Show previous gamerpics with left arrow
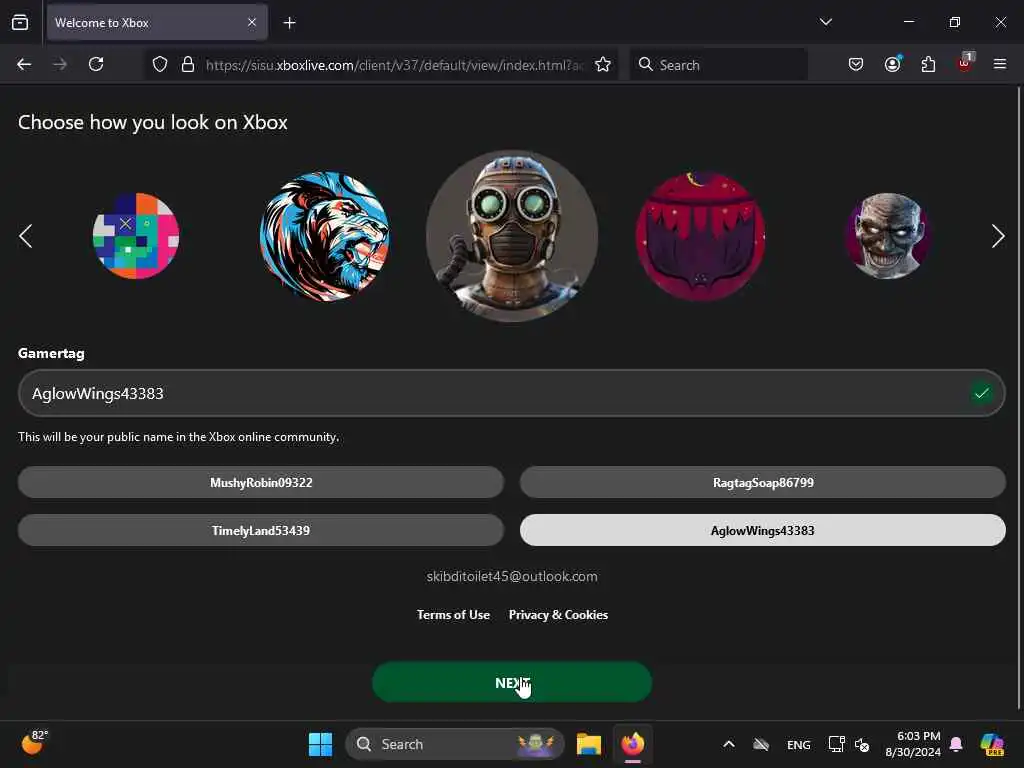 tap(25, 236)
